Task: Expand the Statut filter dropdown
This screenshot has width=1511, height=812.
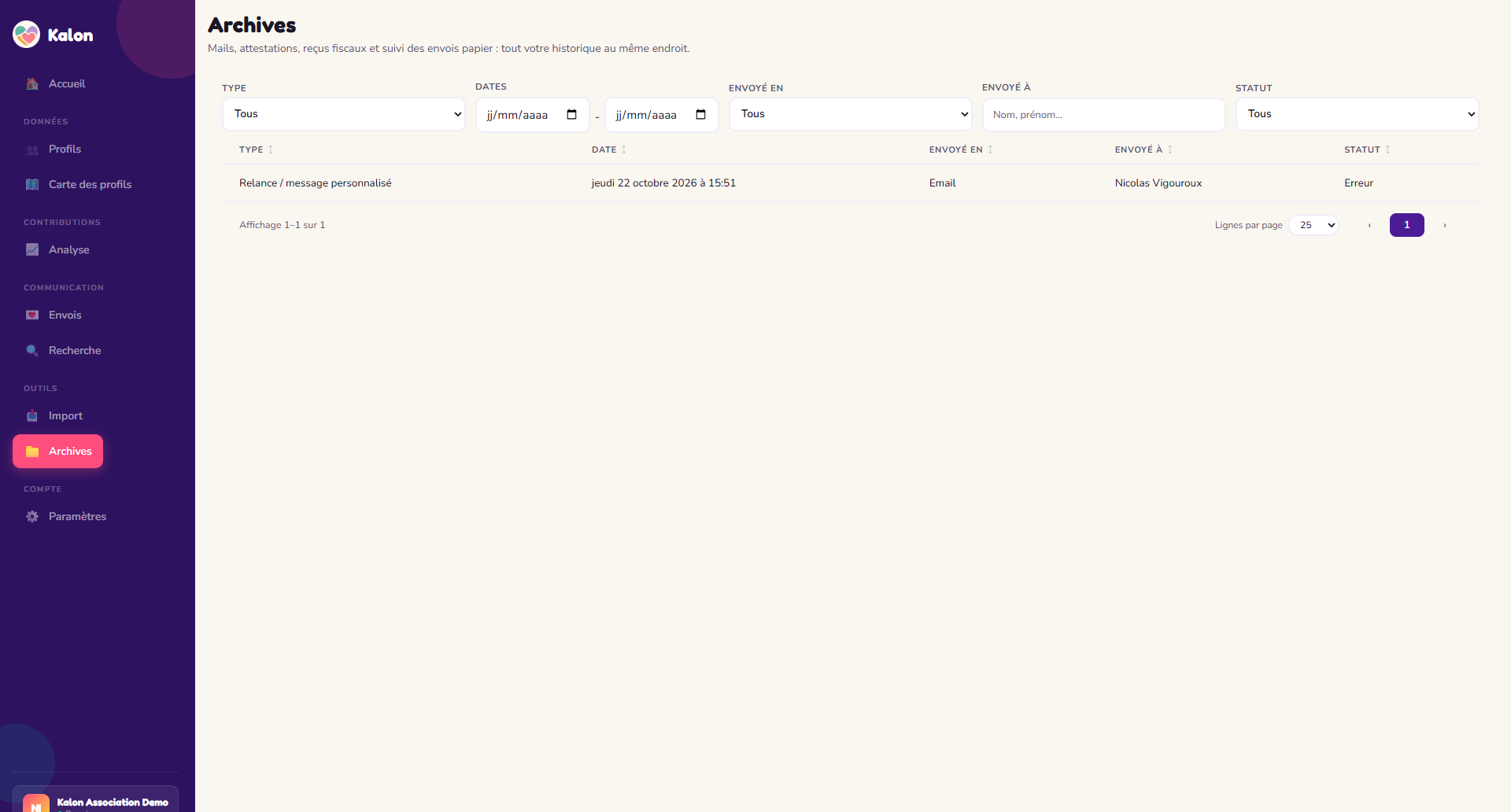Action: (x=1358, y=114)
